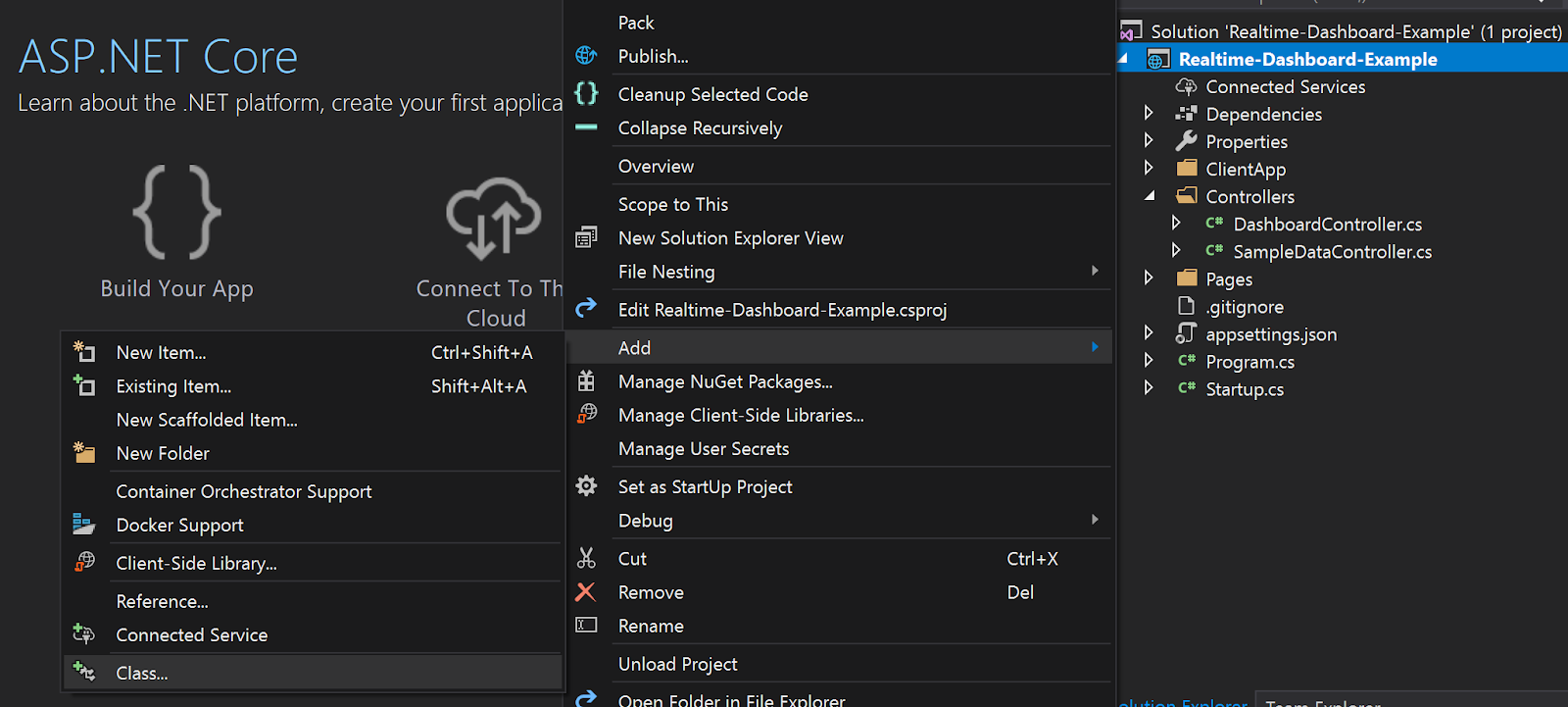
Task: Expand the ClientApp folder
Action: click(x=1149, y=168)
